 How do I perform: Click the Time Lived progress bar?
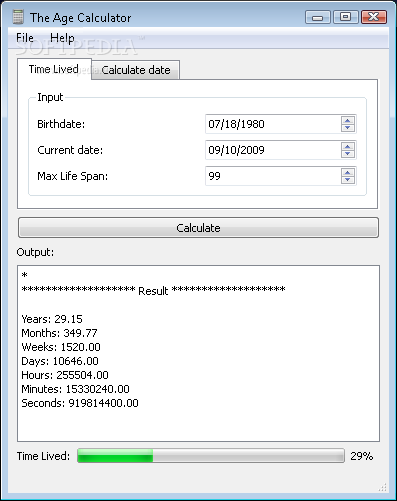(211, 456)
